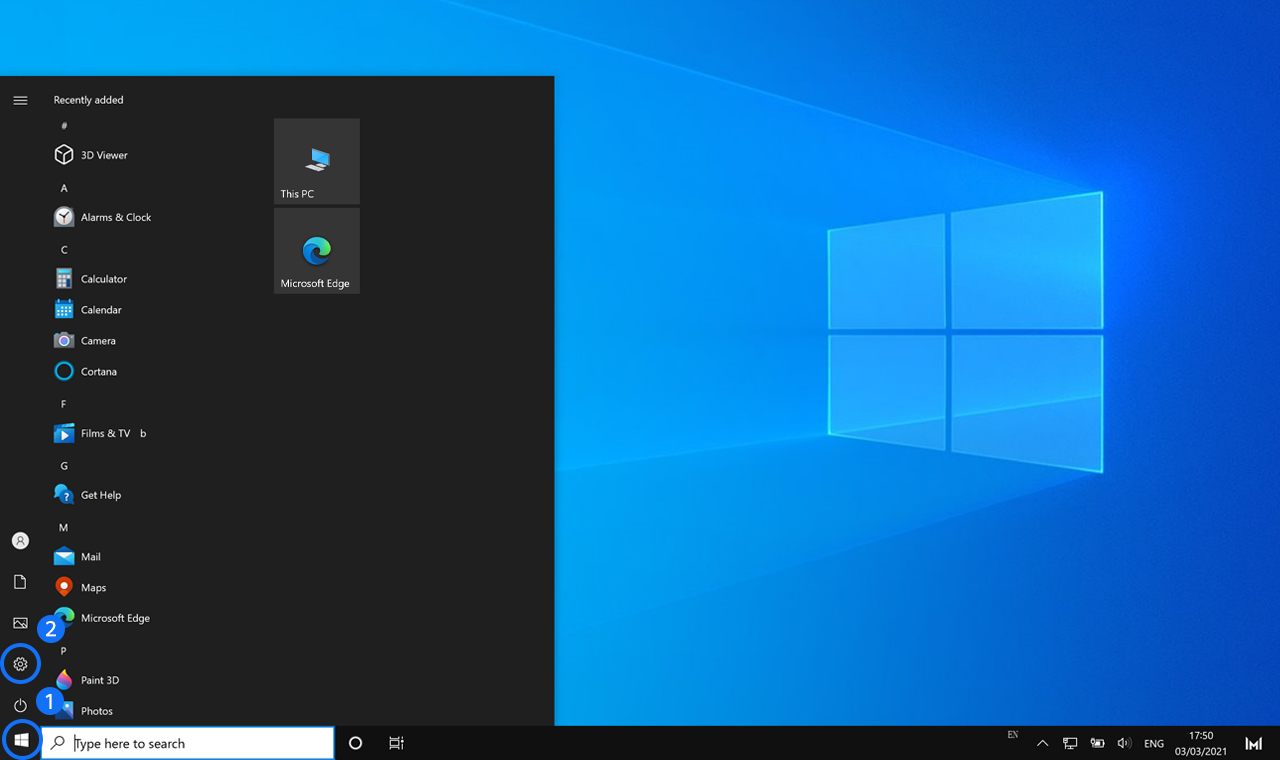Click the volume speaker tray icon

click(1124, 743)
